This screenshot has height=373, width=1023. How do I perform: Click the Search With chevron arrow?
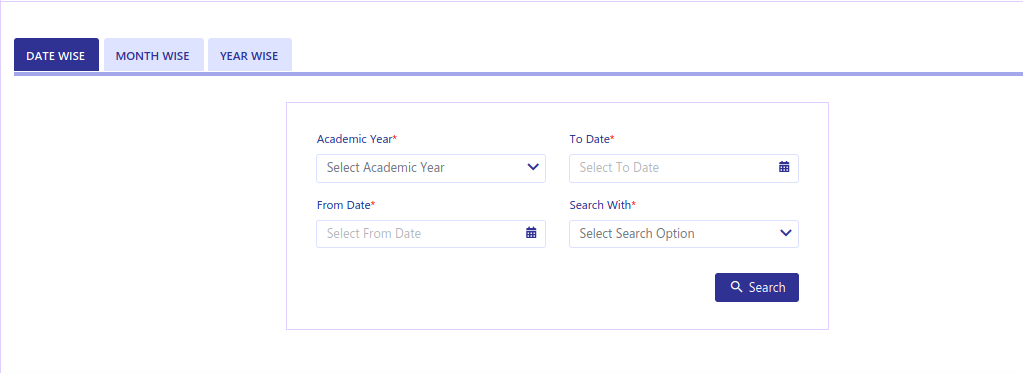[x=786, y=233]
